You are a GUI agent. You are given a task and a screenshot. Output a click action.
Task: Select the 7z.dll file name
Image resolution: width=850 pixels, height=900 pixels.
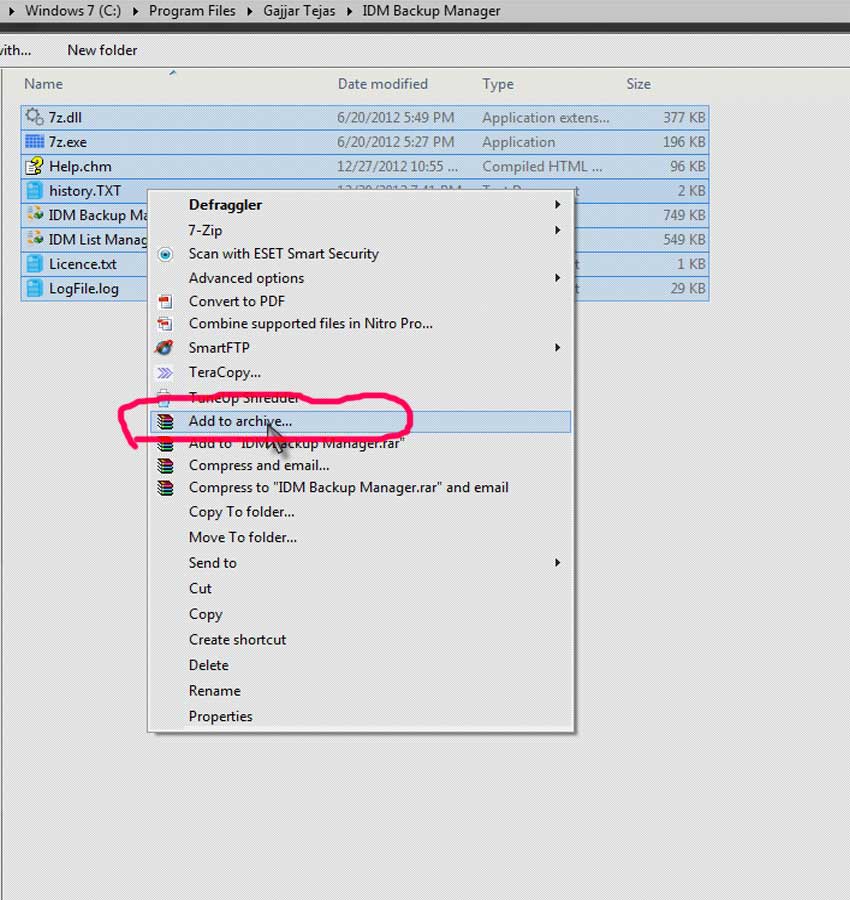(65, 117)
